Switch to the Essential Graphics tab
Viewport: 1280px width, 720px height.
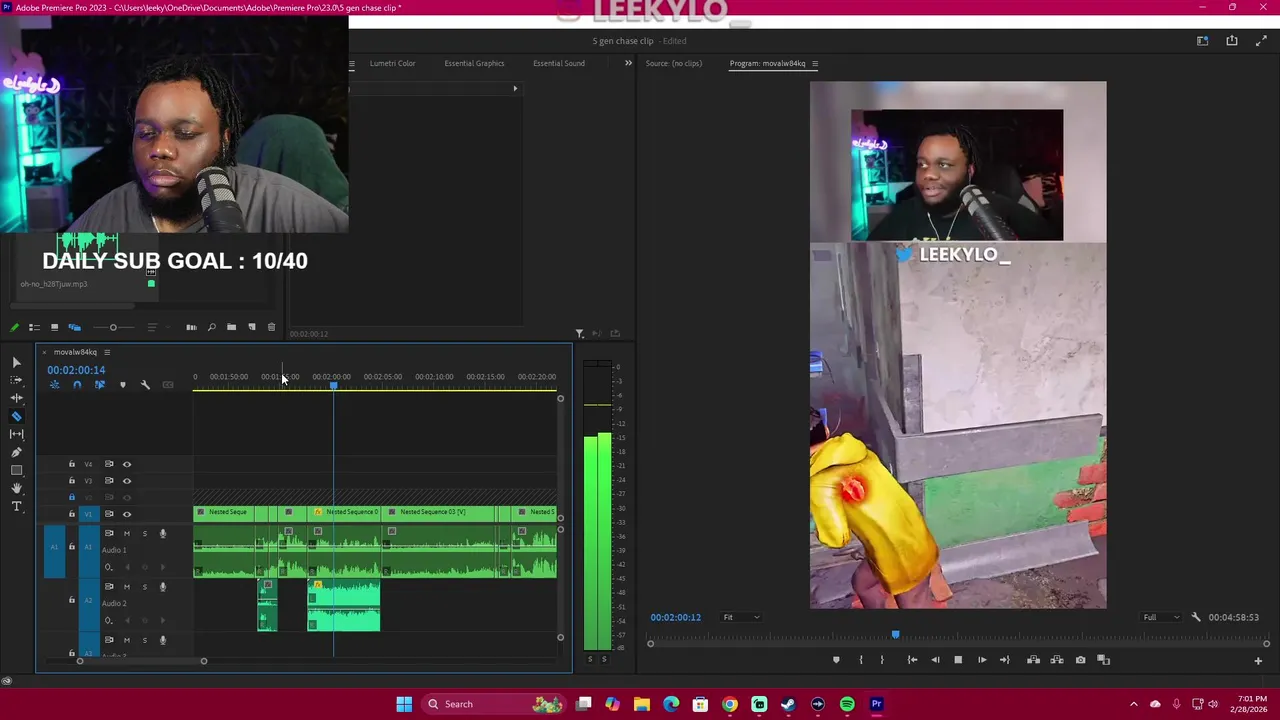click(x=474, y=63)
